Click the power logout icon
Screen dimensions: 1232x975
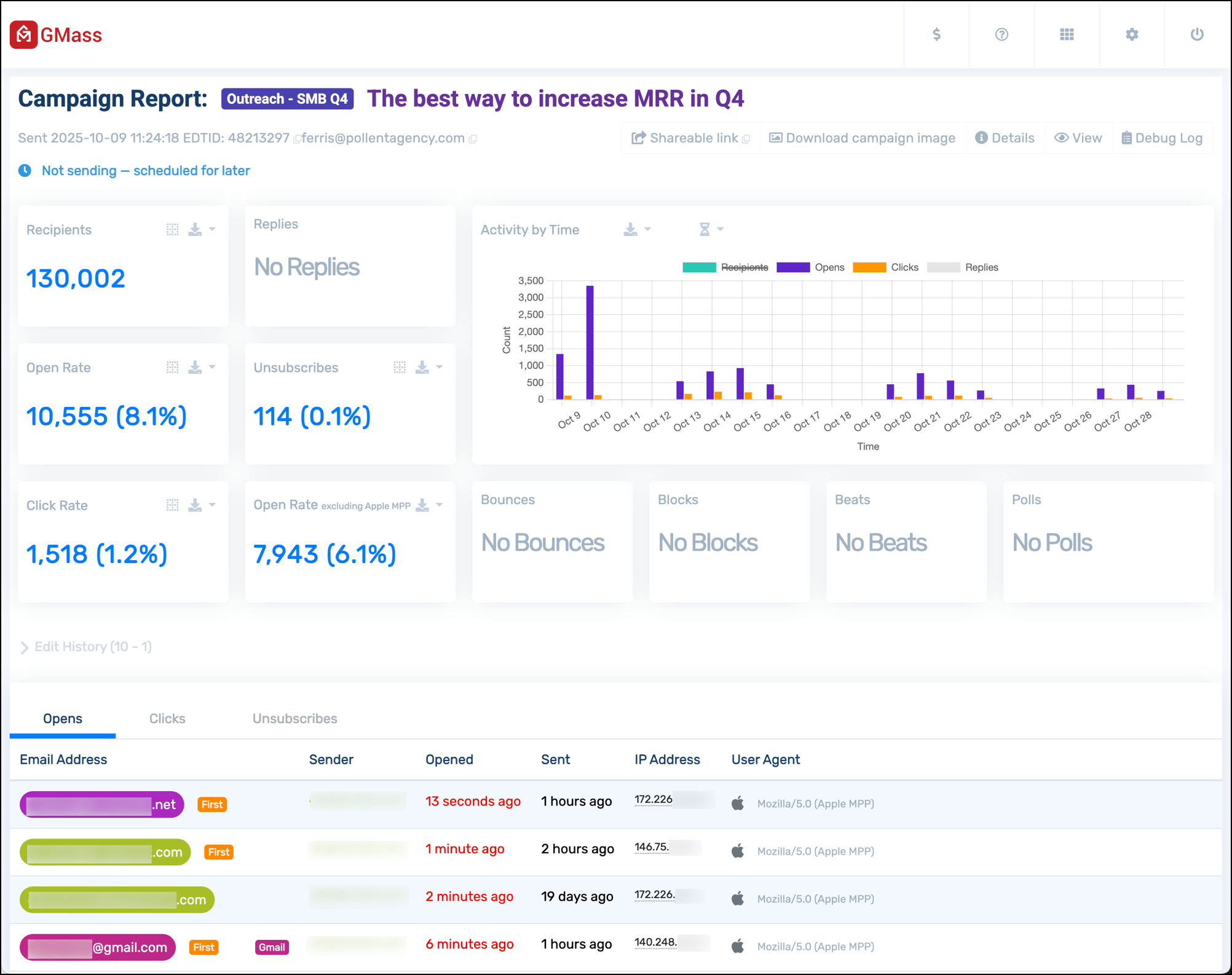tap(1197, 34)
